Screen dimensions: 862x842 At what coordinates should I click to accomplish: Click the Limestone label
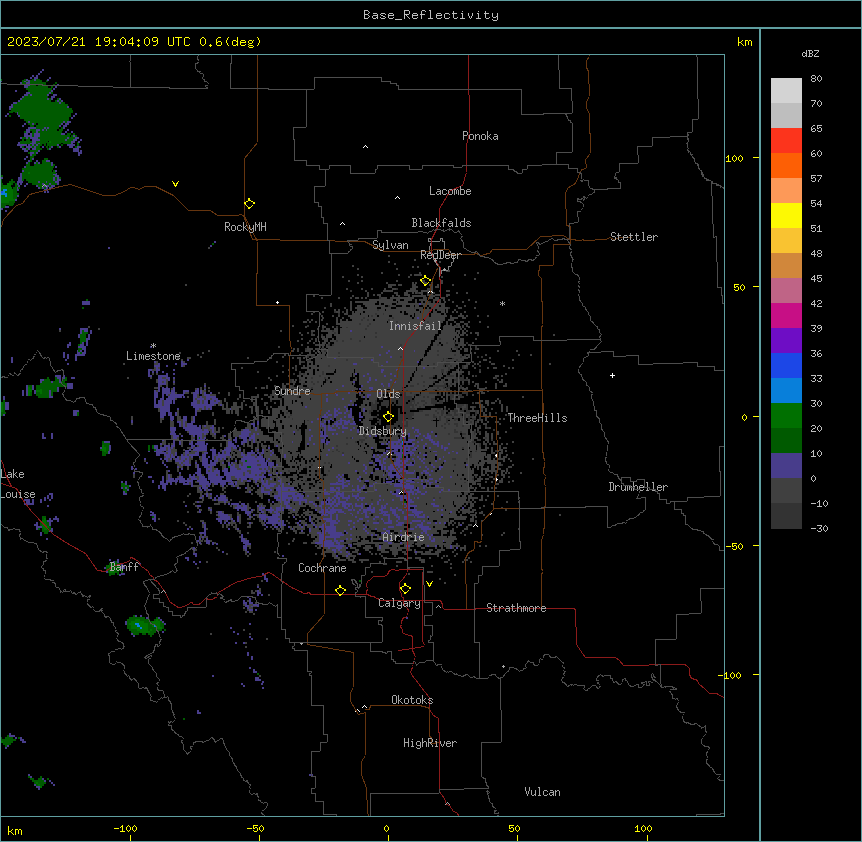153,356
